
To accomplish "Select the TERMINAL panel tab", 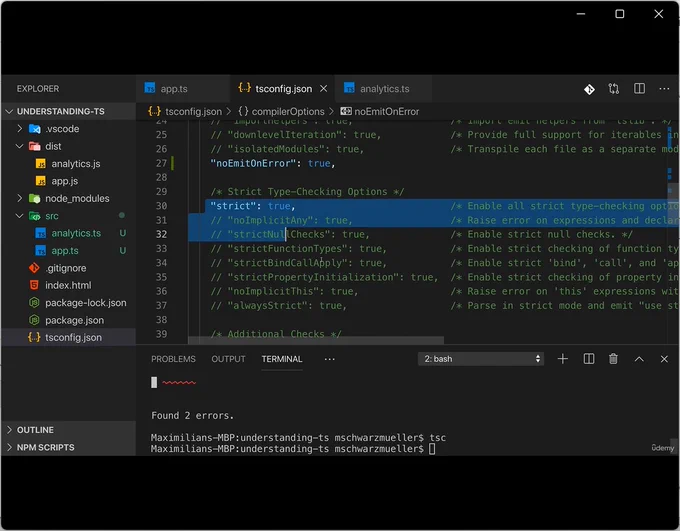I will pos(282,359).
